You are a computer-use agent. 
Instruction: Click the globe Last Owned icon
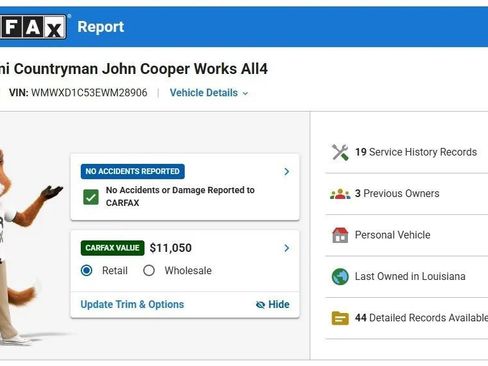pyautogui.click(x=340, y=276)
